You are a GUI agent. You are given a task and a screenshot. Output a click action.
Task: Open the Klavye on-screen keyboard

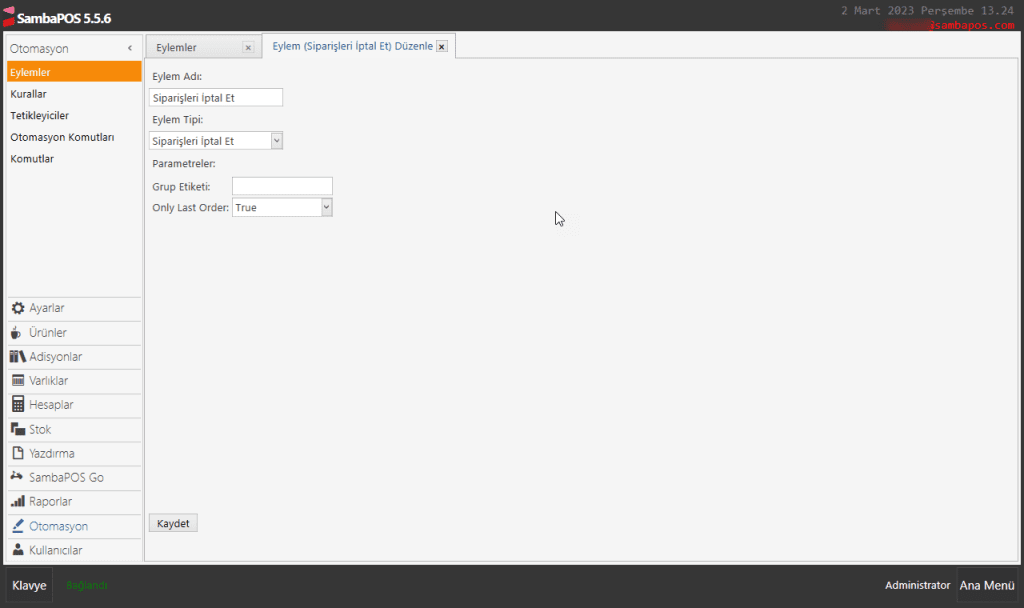click(x=29, y=585)
